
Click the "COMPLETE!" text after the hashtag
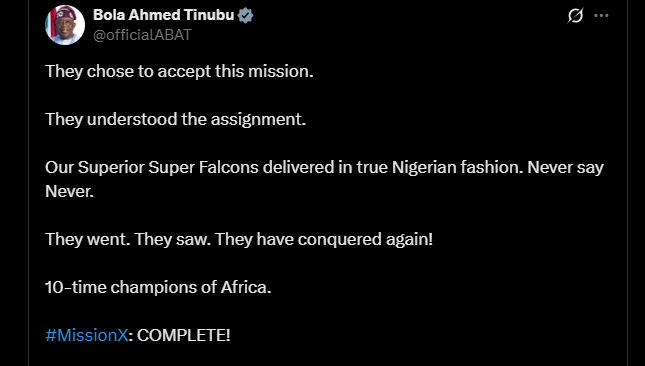183,335
